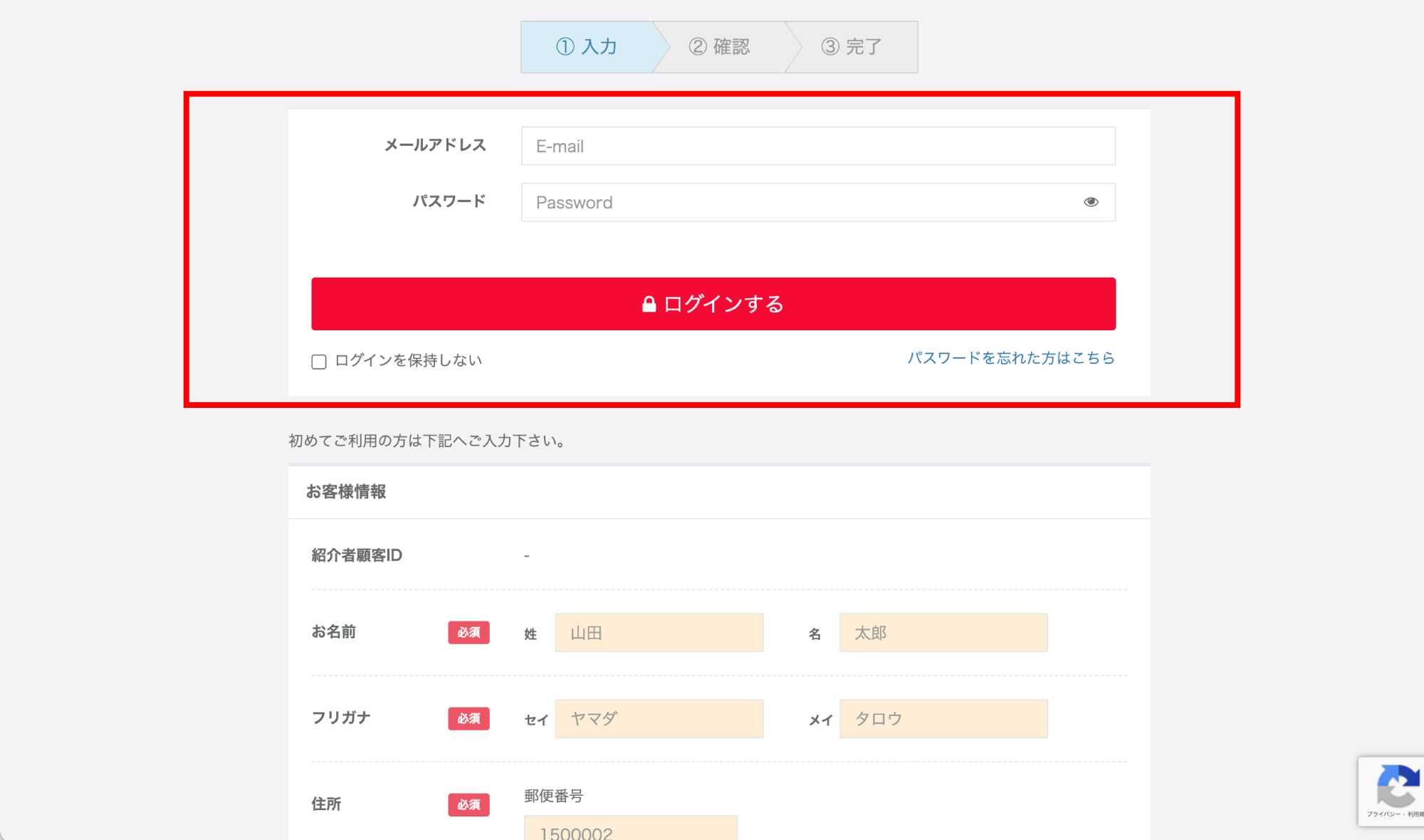The height and width of the screenshot is (840, 1424).
Task: Click the 名 field showing 太郎
Action: pos(943,632)
